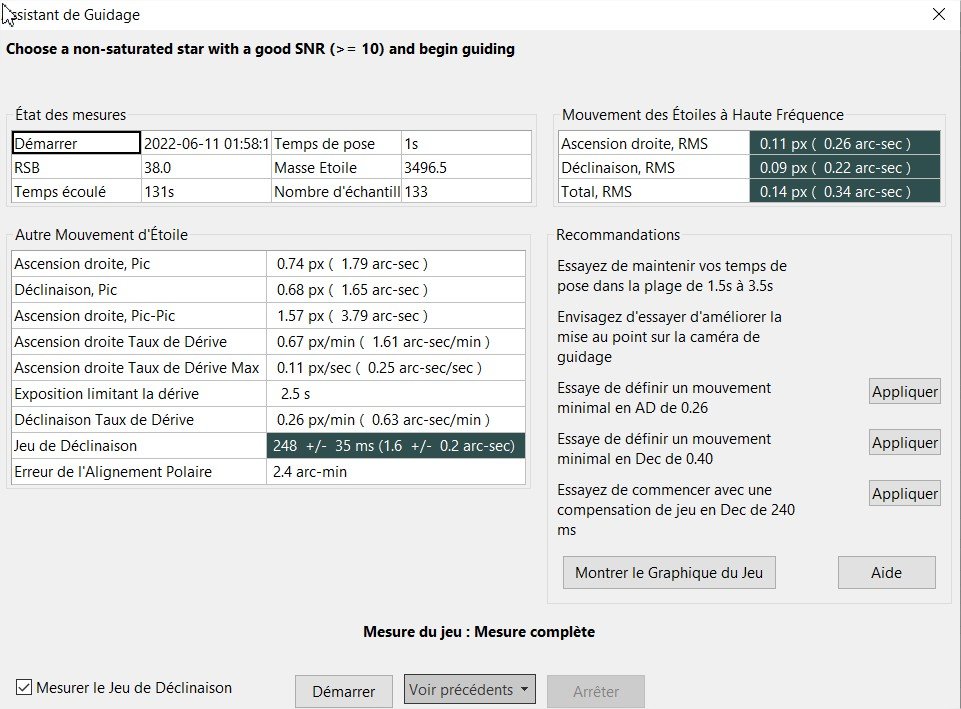Viewport: 961px width, 709px height.
Task: Click the Ascension droite, RMS value cell
Action: (845, 144)
